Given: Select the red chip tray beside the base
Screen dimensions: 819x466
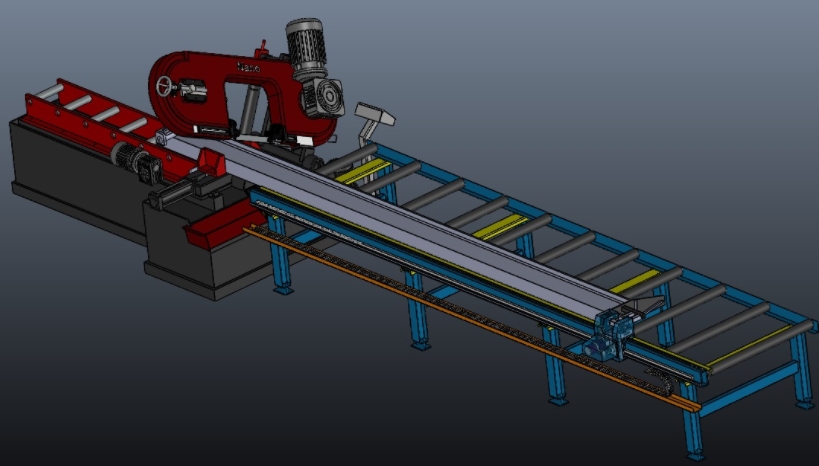Looking at the screenshot, I should click(225, 223).
